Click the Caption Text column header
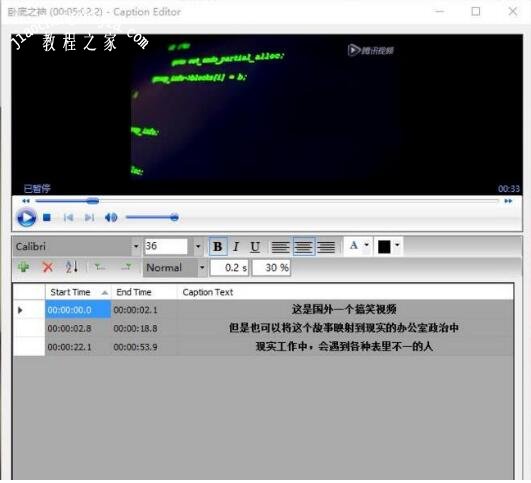Viewport: 531px width, 483px height. pos(345,292)
